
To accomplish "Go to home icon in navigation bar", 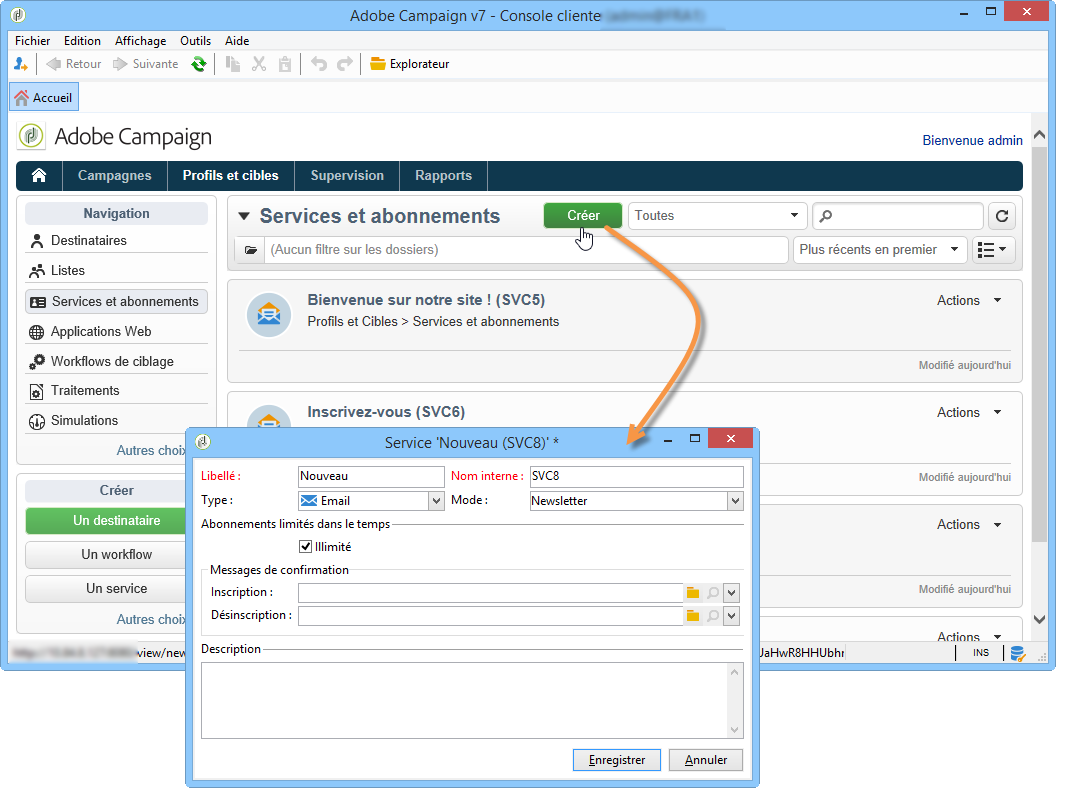I will point(39,176).
